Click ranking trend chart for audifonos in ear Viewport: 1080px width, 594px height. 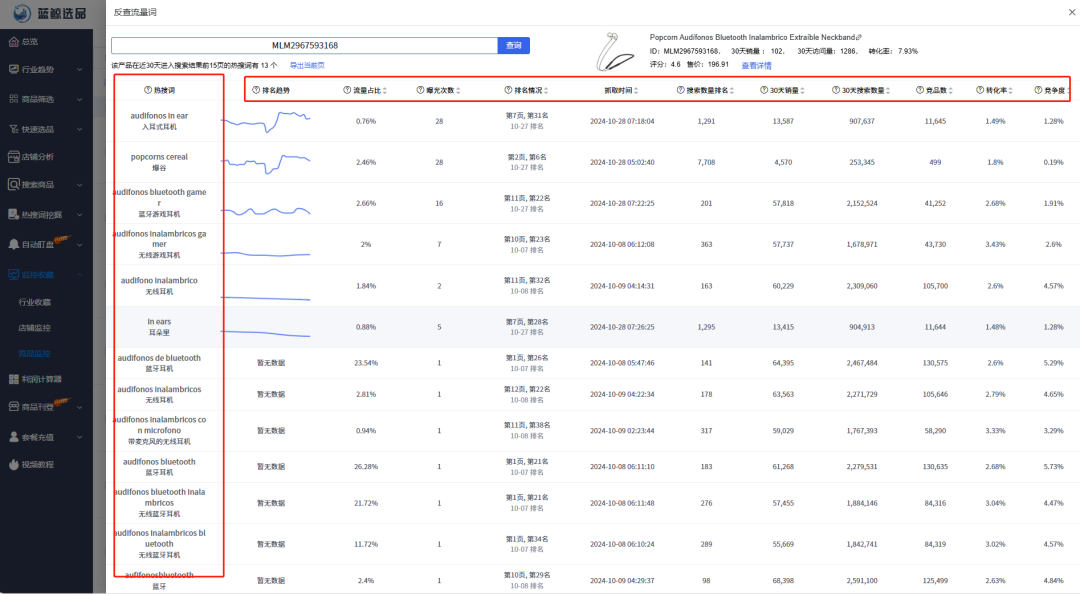pyautogui.click(x=266, y=121)
